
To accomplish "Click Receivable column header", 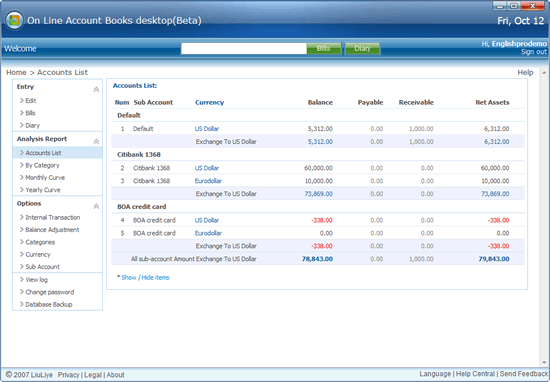I will point(416,102).
